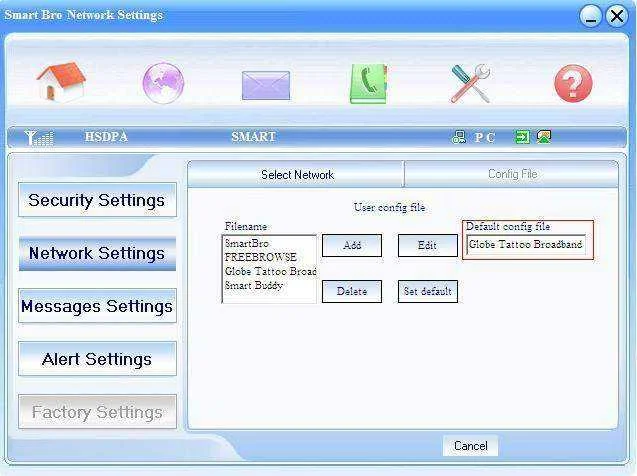The width and height of the screenshot is (637, 476).
Task: Open the screwdriver and wrench Settings icon
Action: [470, 83]
